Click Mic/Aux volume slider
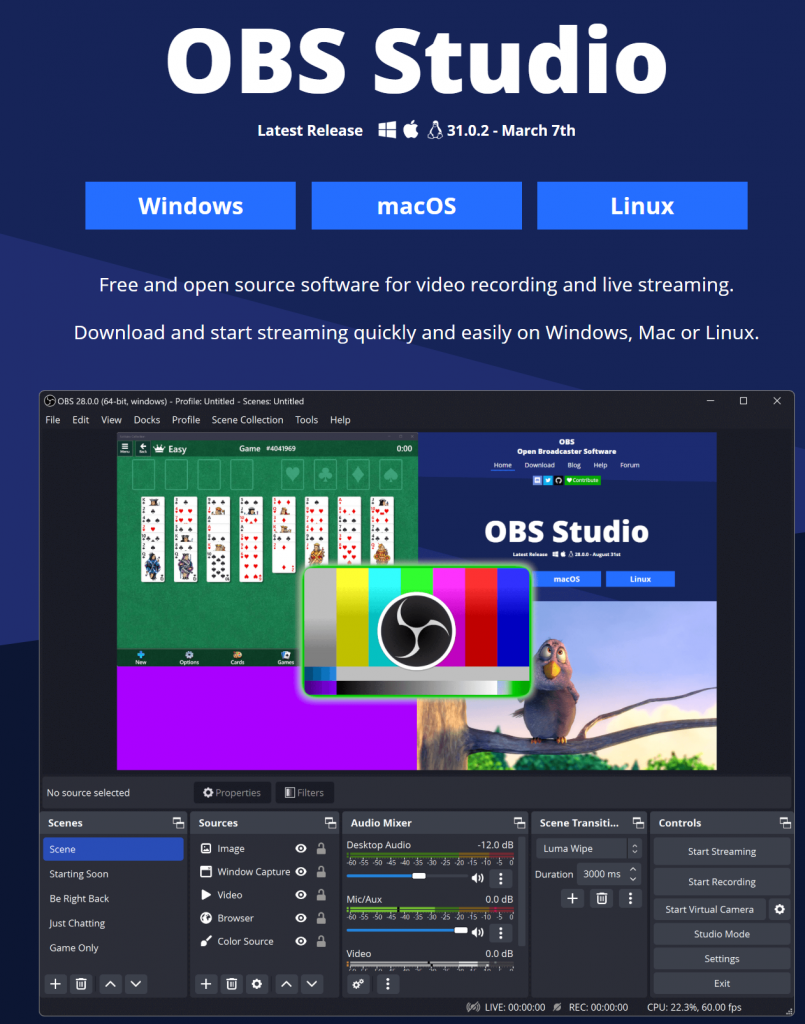This screenshot has height=1024, width=805. pyautogui.click(x=406, y=930)
